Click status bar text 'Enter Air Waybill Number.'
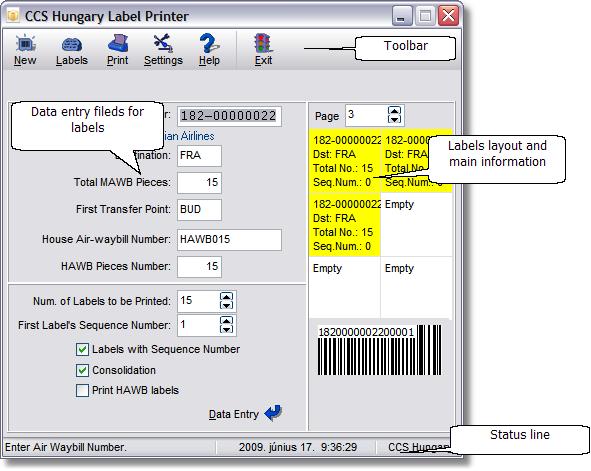 (x=66, y=447)
